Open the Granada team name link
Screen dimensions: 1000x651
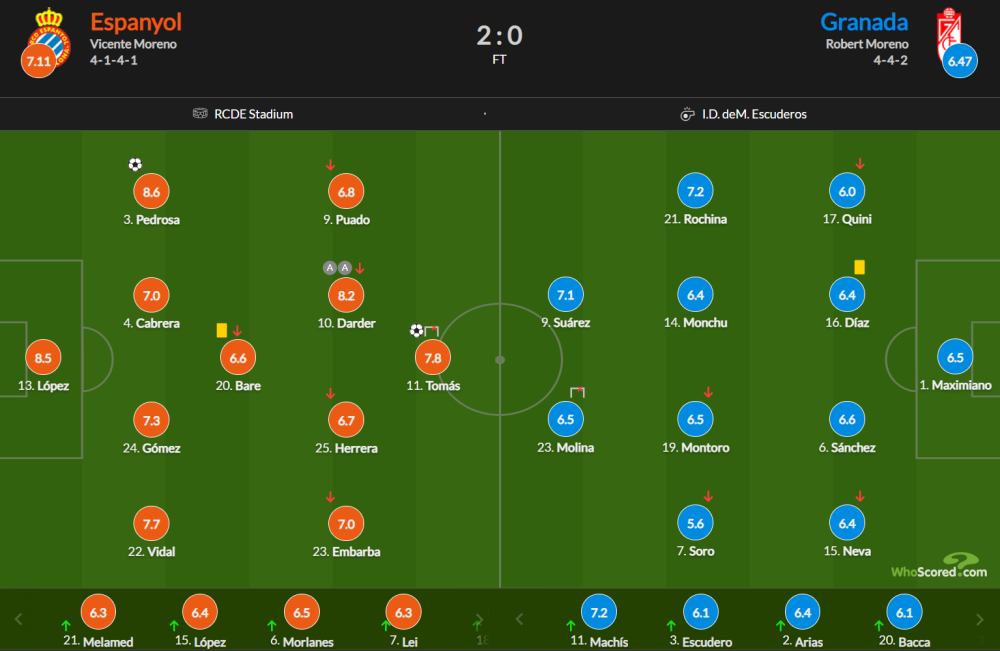coord(864,22)
